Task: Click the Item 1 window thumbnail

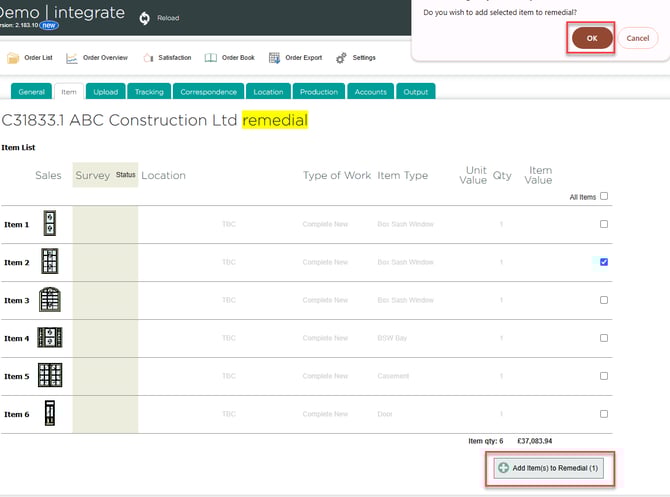Action: click(49, 224)
